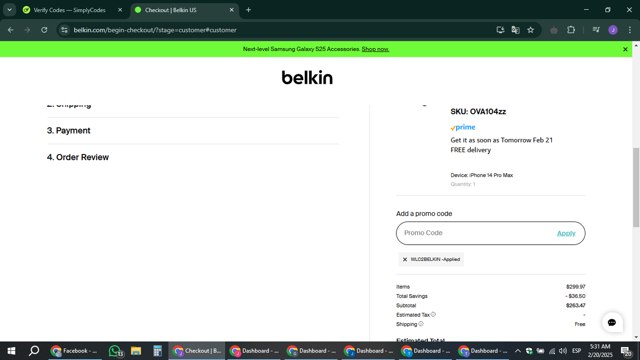Open the volume control in system tray
Viewport: 640px width, 360px height.
[563, 351]
